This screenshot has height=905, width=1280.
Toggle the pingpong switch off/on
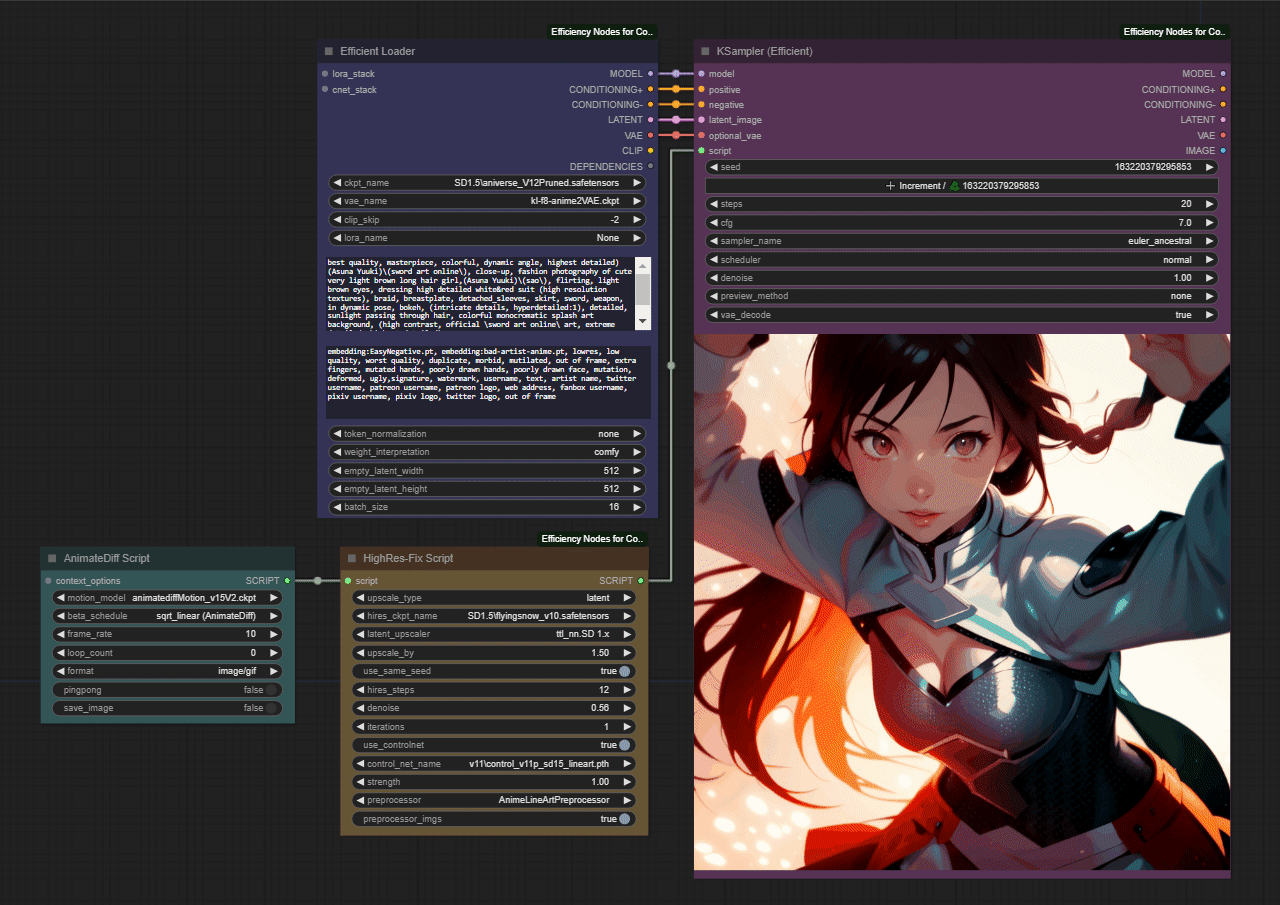pos(271,690)
